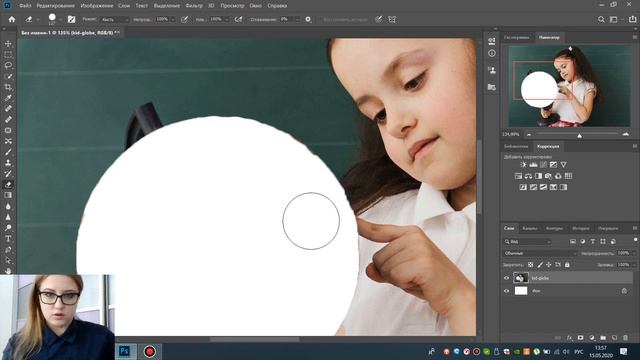Open the Search icon at top right
This screenshot has width=640, height=360.
point(601,19)
